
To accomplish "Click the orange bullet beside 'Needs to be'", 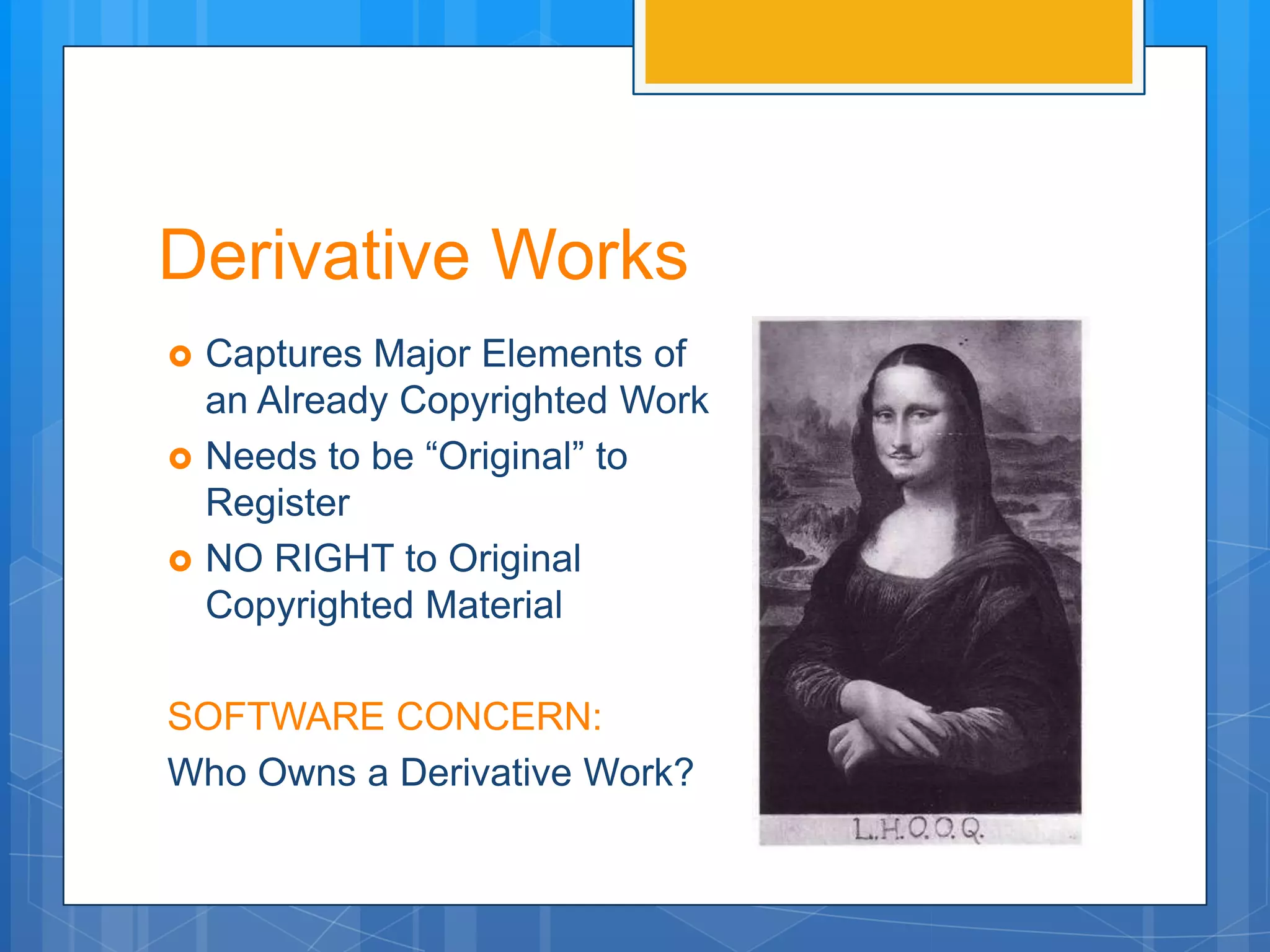I will pos(180,459).
